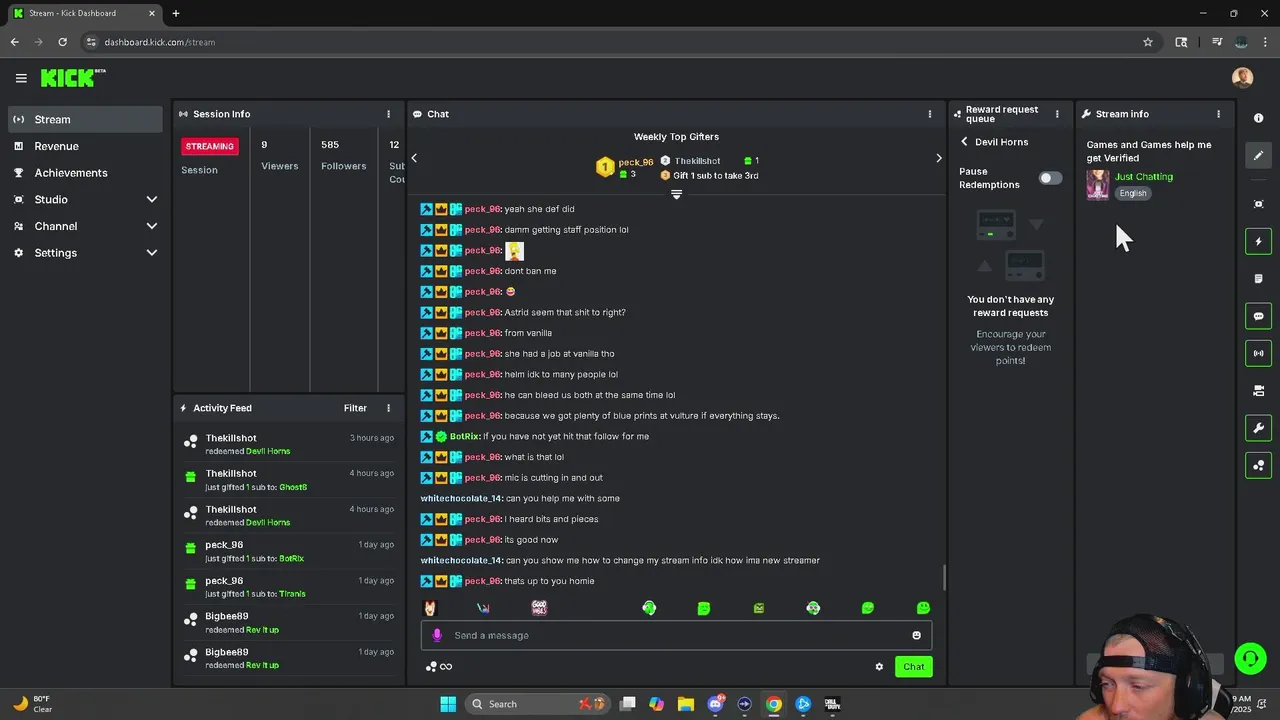Click the Windows taskbar Search box

point(536,704)
